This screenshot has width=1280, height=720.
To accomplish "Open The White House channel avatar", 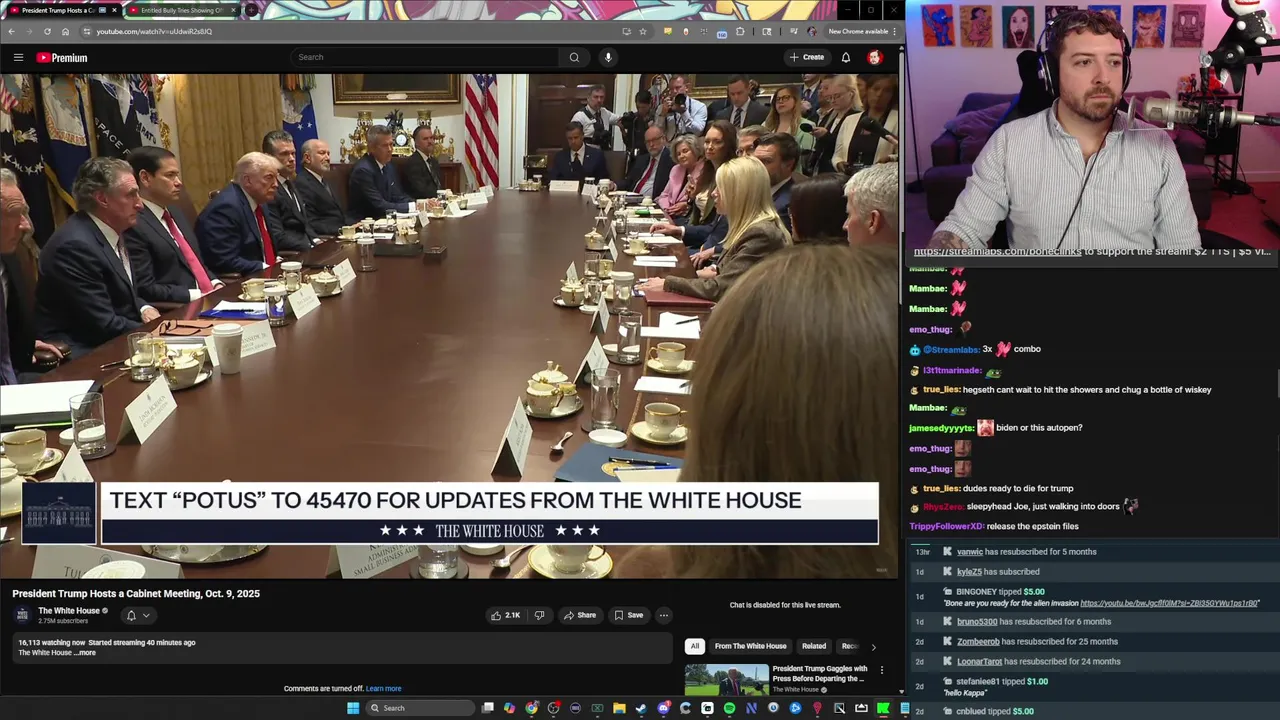I will tap(22, 615).
